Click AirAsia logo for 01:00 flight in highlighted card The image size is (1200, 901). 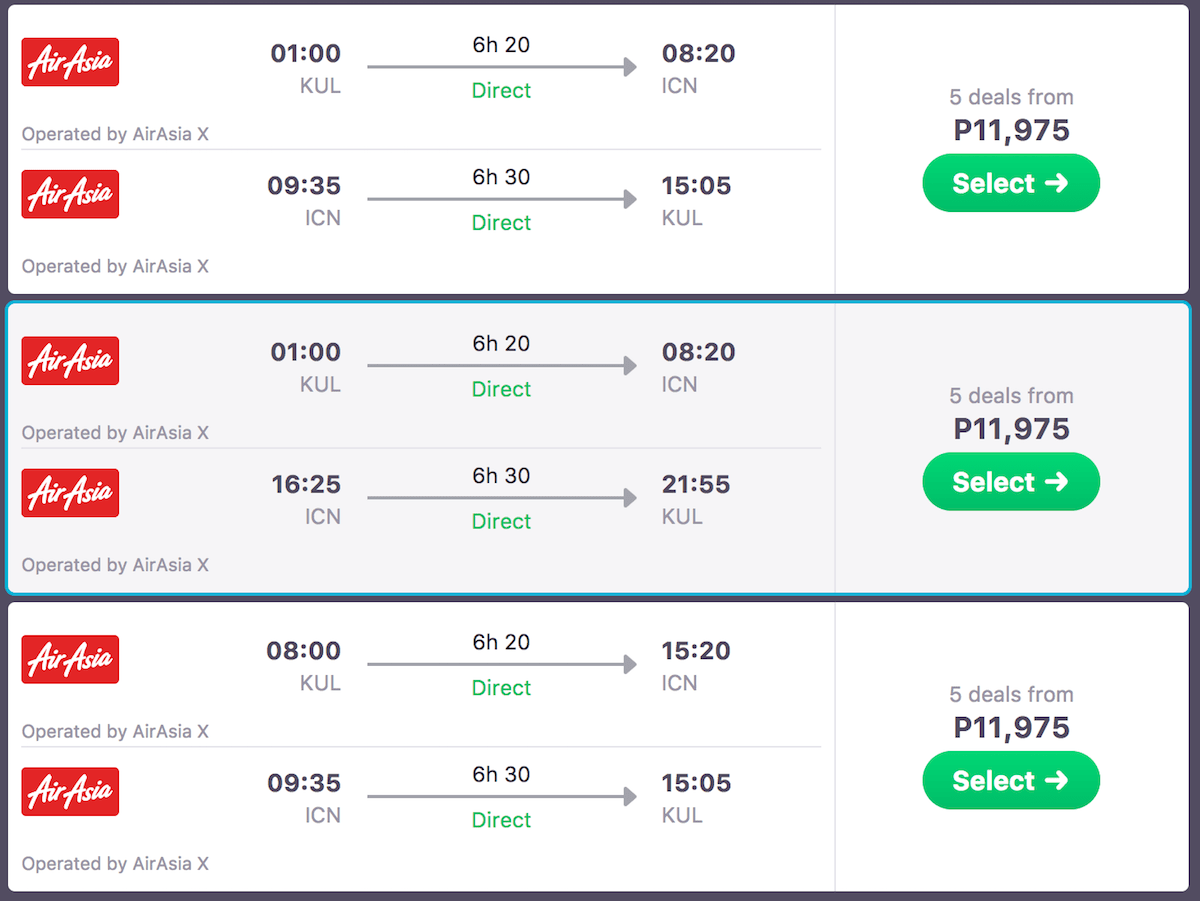tap(70, 361)
